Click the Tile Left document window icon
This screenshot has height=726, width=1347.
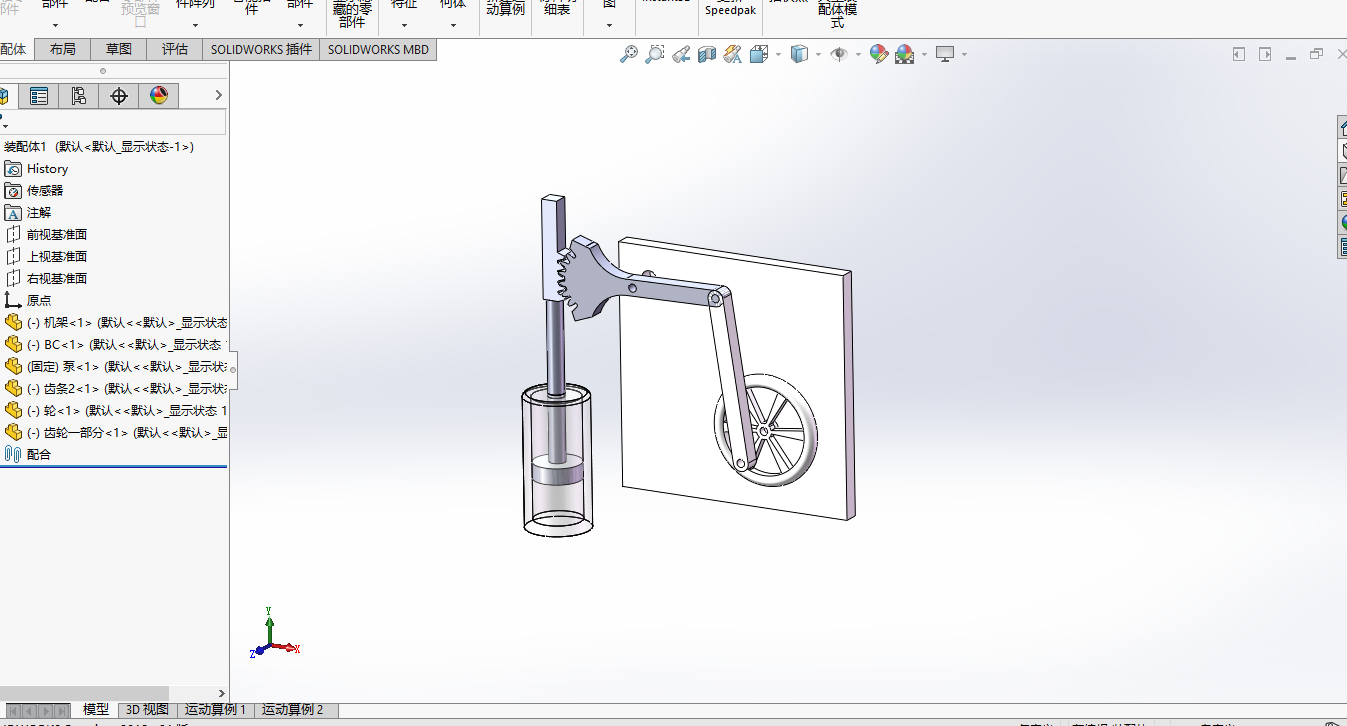(x=1239, y=54)
